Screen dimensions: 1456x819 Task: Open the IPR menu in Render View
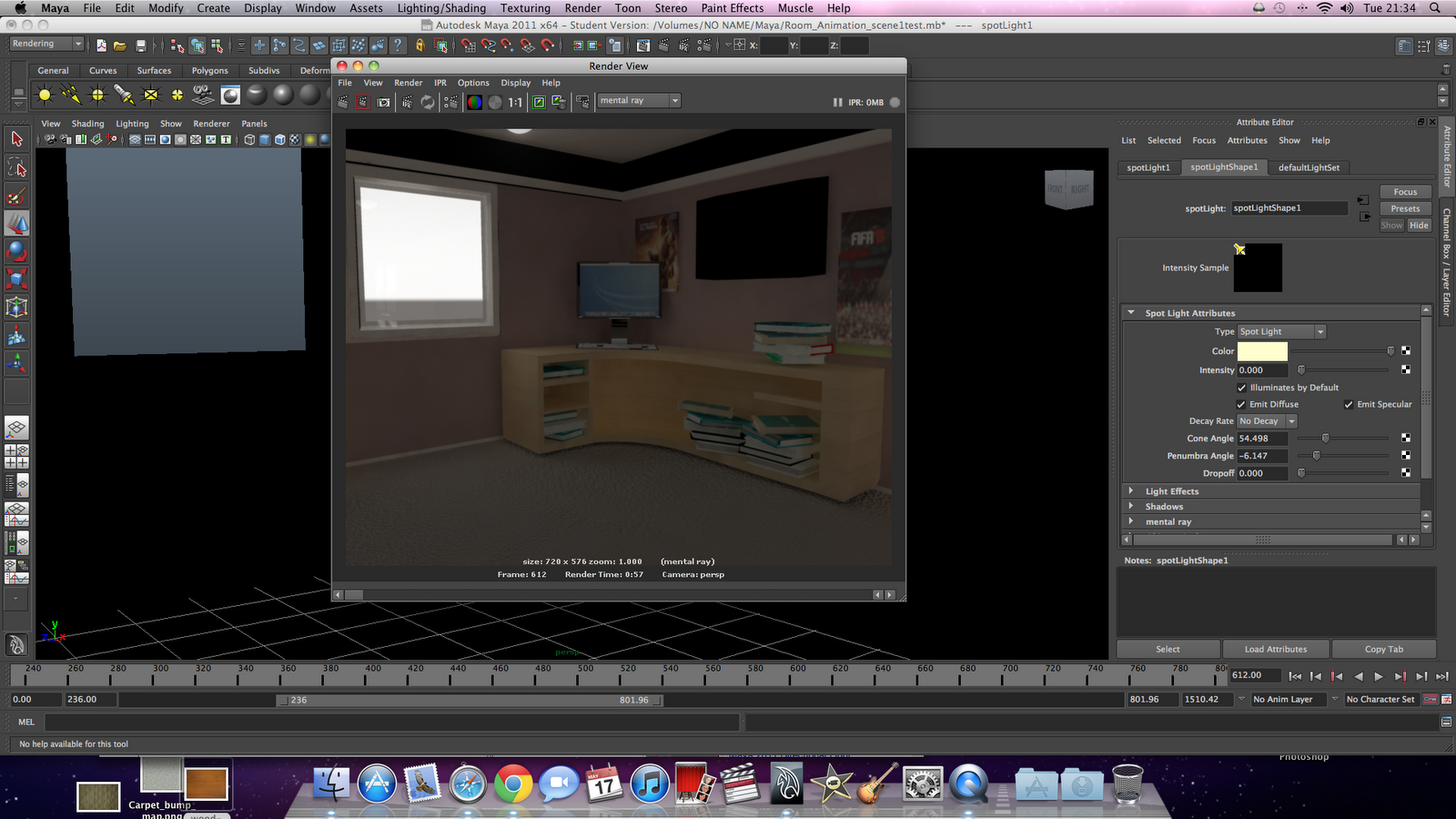(x=440, y=82)
